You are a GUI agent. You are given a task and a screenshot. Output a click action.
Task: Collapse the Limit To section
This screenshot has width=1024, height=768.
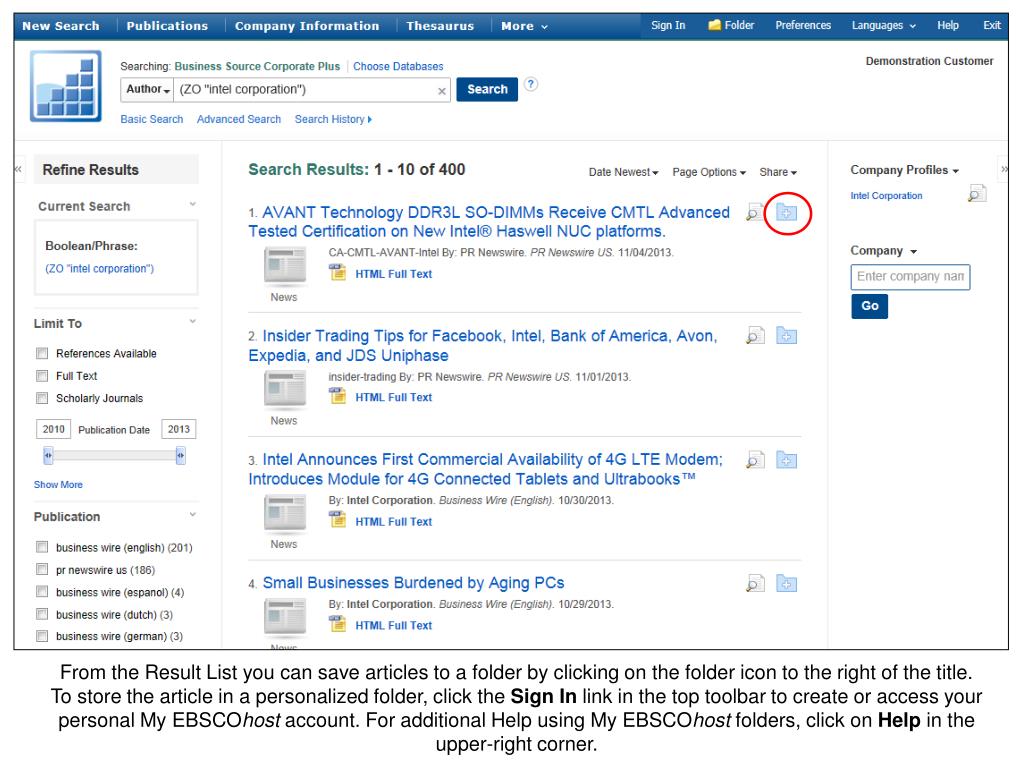(193, 321)
